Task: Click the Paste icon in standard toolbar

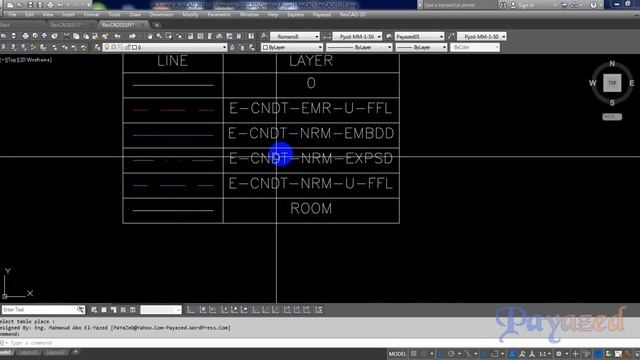Action: (86, 36)
